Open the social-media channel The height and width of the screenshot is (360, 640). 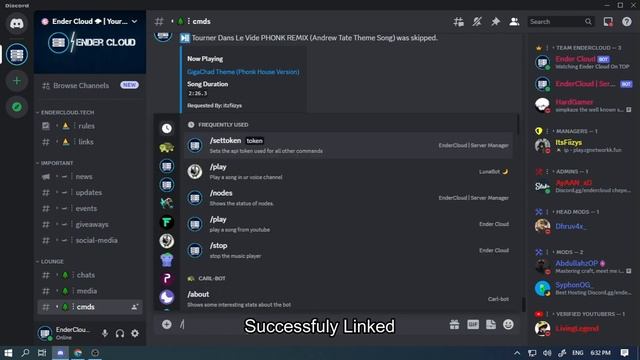pos(90,240)
